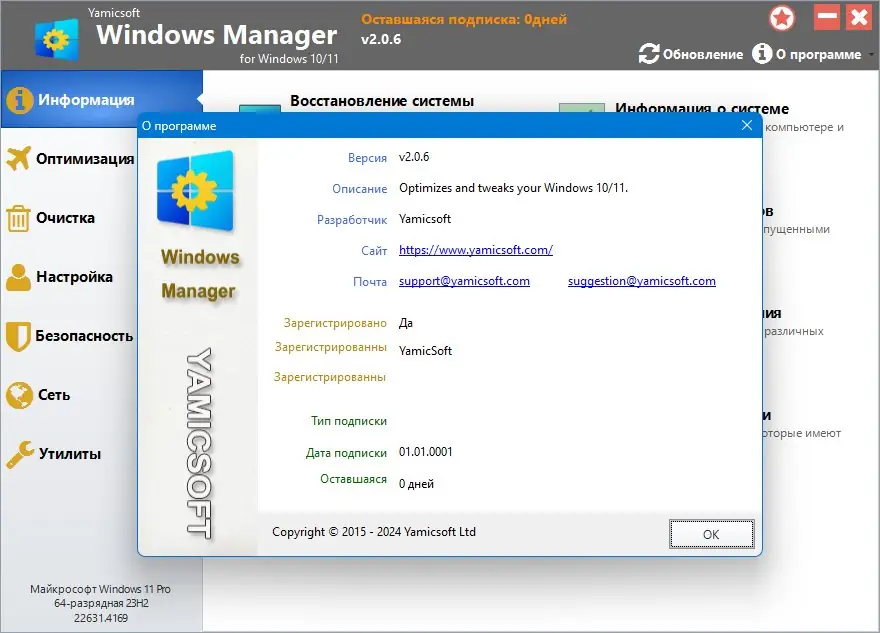Click the subscription date 01.01.0001
Screen dimensions: 880x633
[x=425, y=452]
